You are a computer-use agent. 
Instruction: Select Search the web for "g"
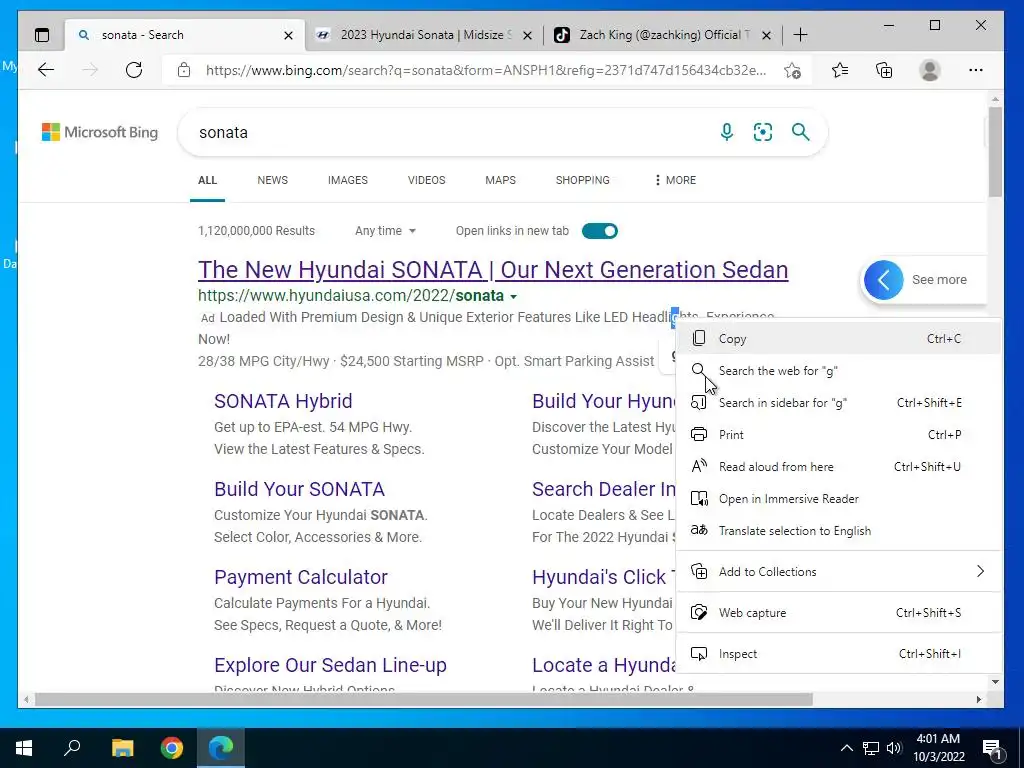tap(838, 370)
